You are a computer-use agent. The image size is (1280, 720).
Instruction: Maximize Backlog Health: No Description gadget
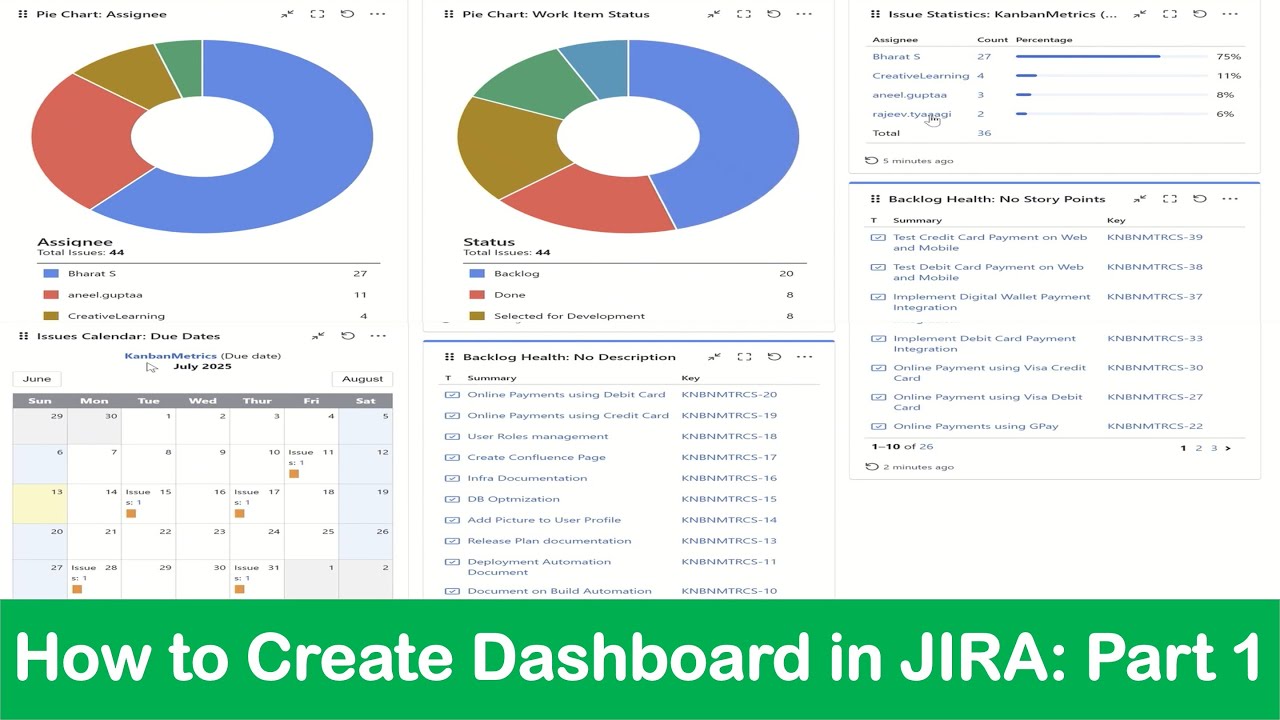point(743,357)
